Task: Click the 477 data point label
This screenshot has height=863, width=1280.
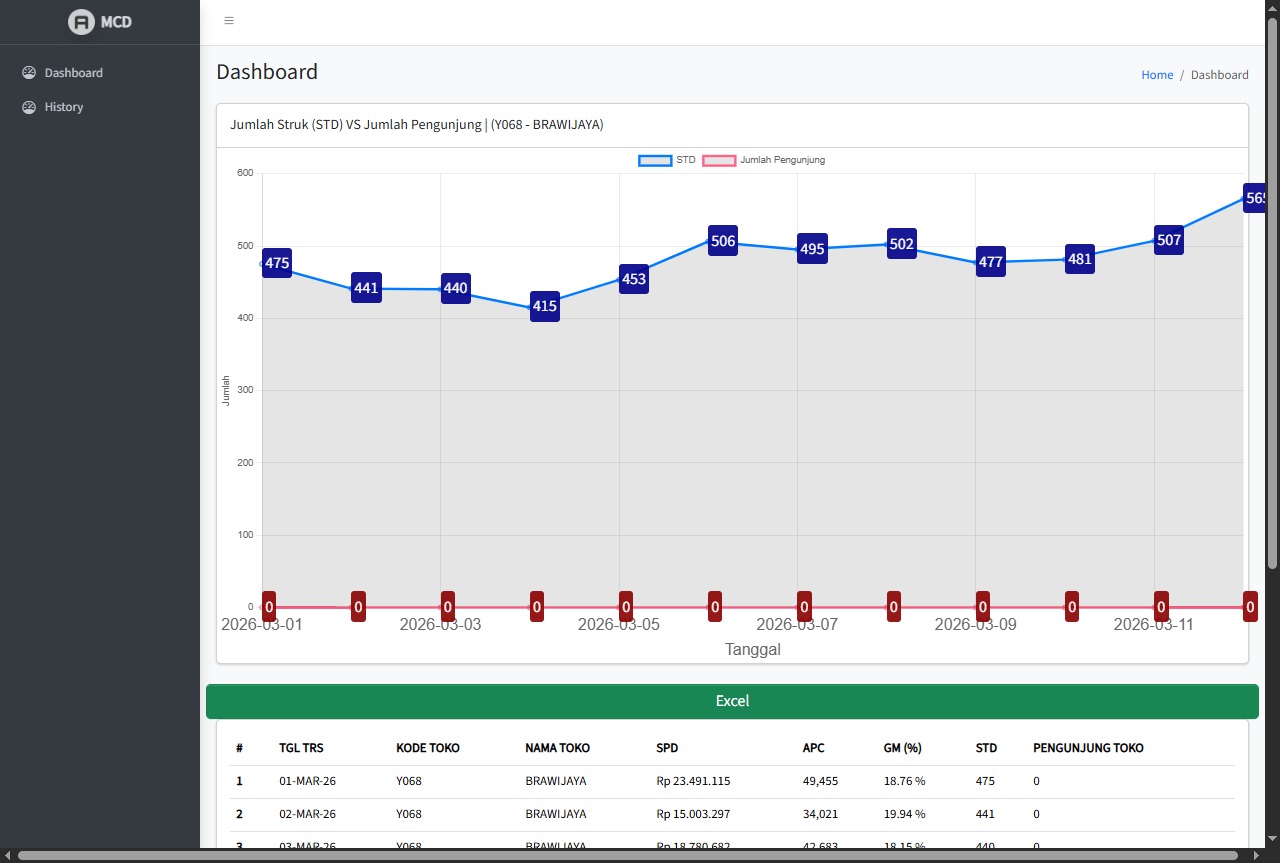Action: tap(990, 262)
